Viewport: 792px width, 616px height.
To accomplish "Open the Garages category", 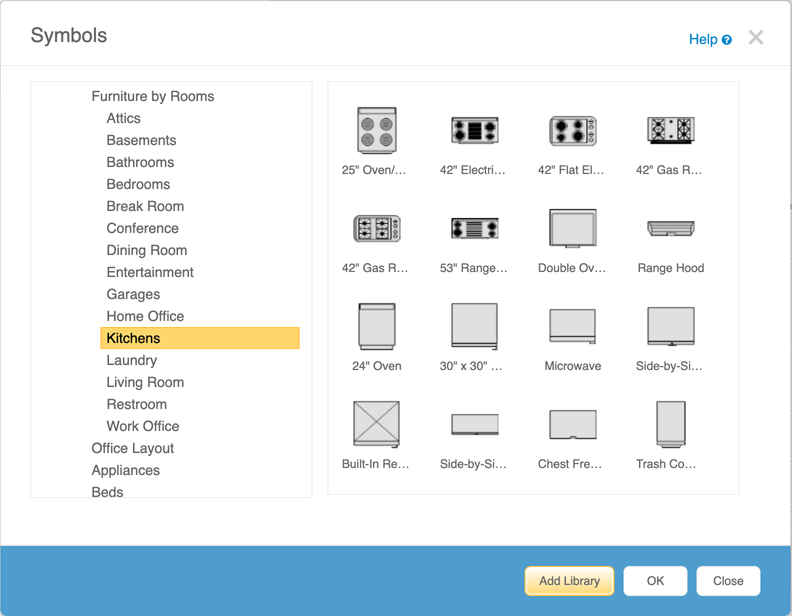I will [x=133, y=294].
